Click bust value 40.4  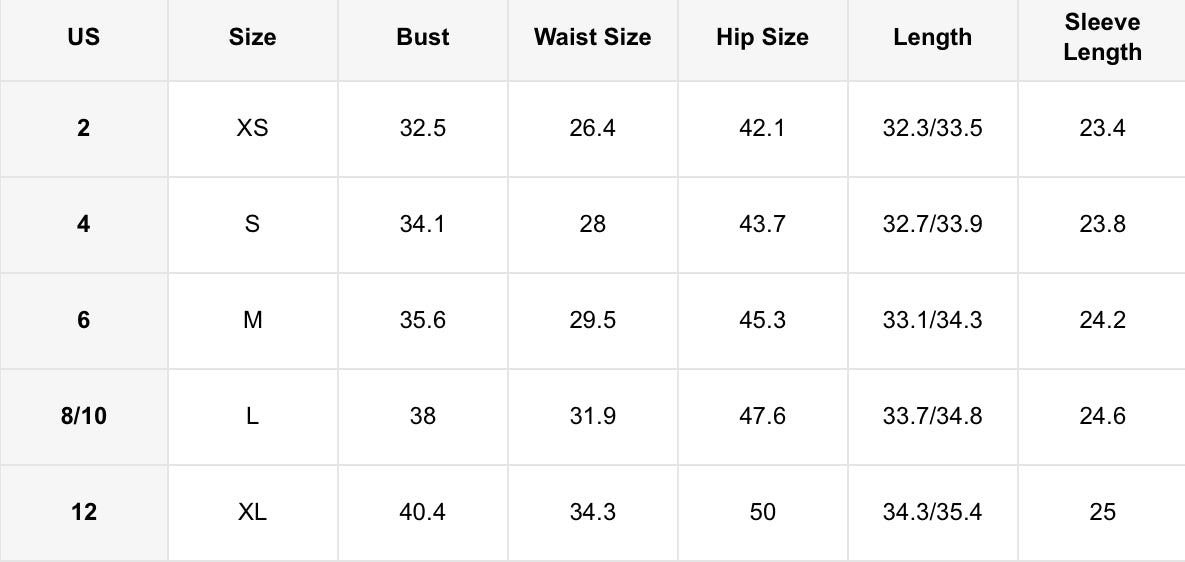[423, 512]
